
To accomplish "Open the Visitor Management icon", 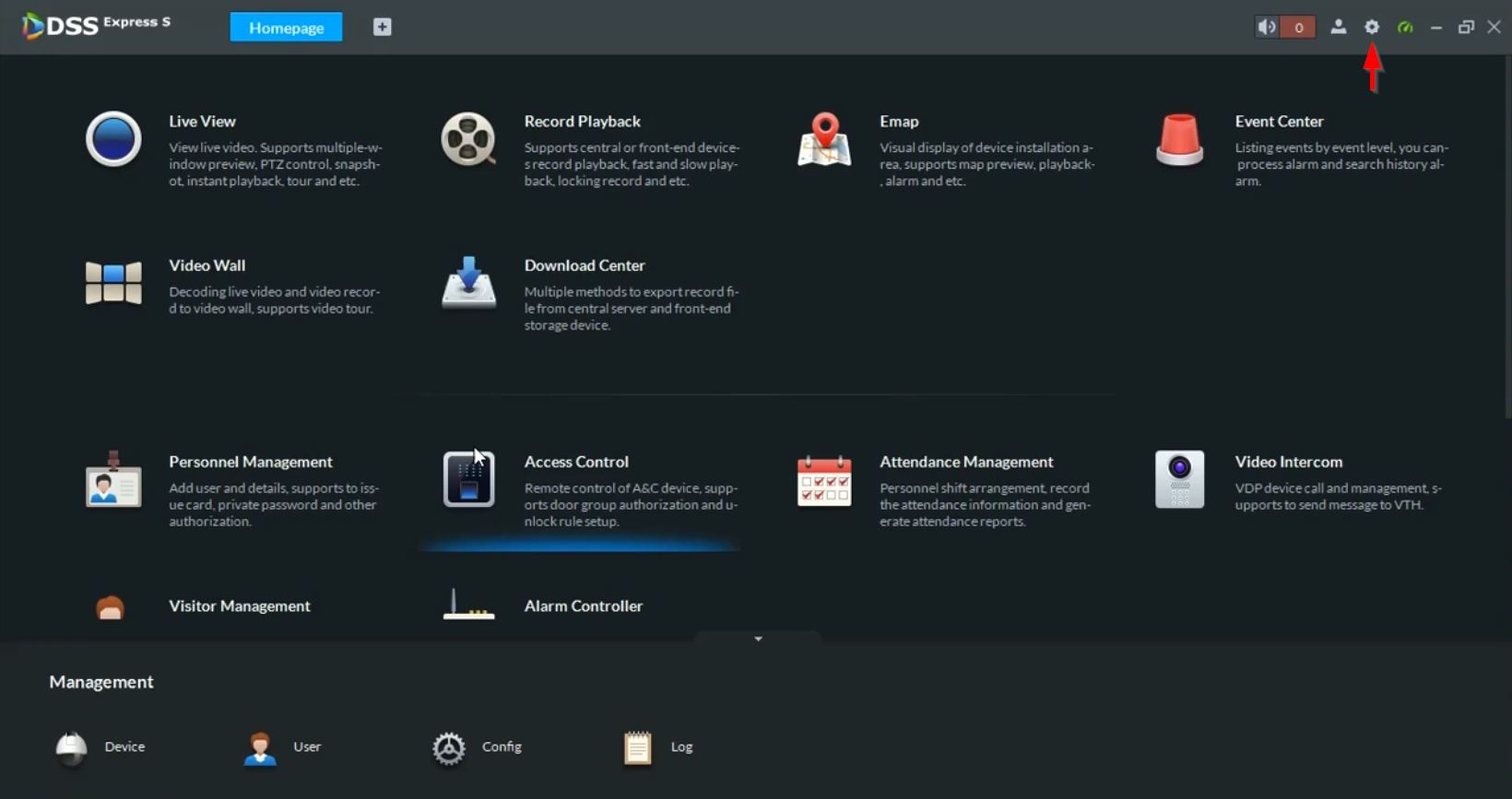I will coord(110,607).
